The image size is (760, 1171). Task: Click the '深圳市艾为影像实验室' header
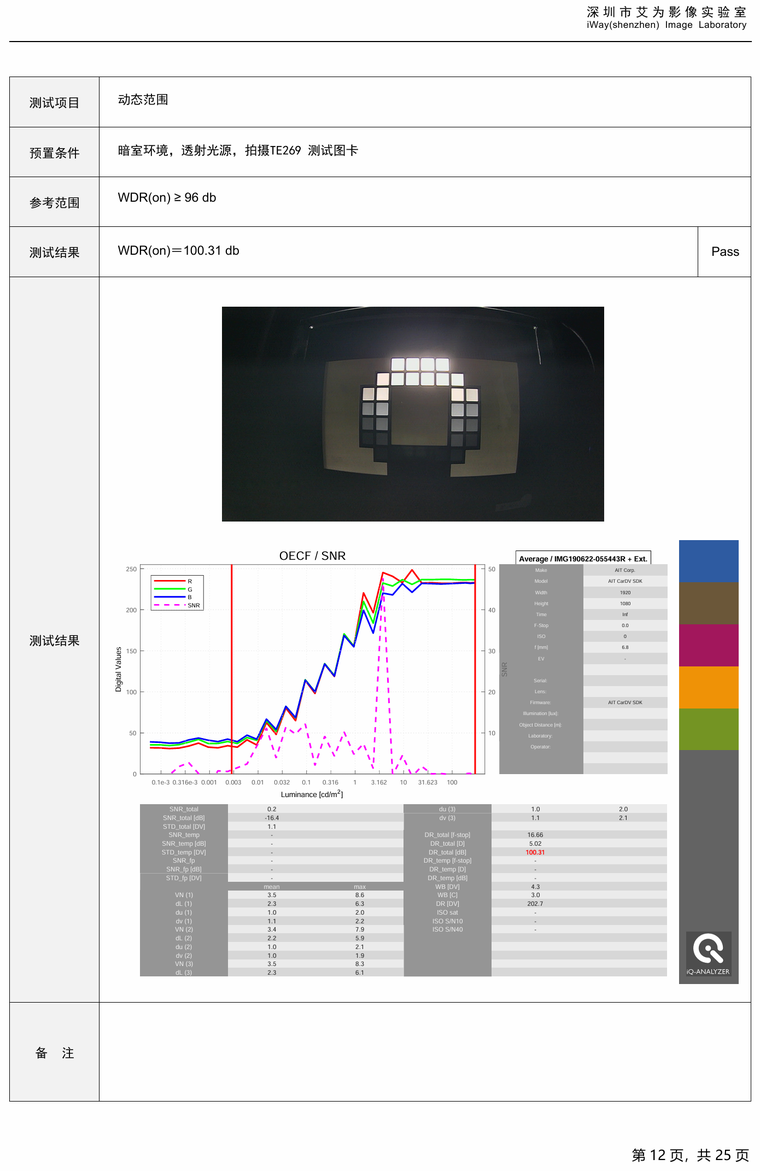pos(667,12)
